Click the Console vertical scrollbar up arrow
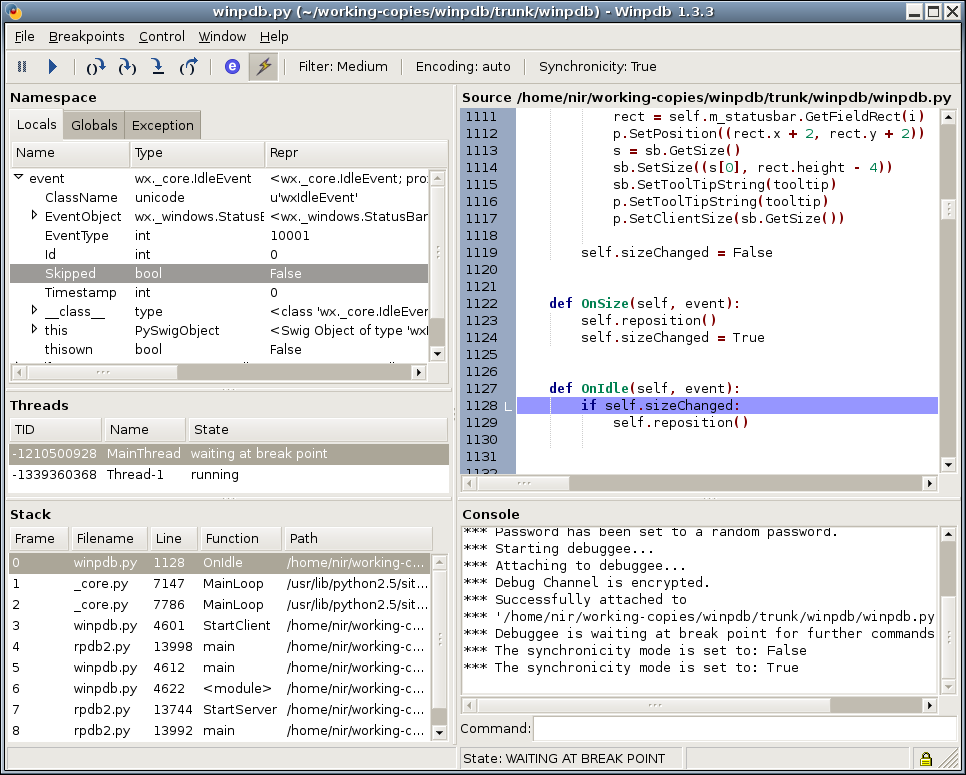 pyautogui.click(x=948, y=535)
